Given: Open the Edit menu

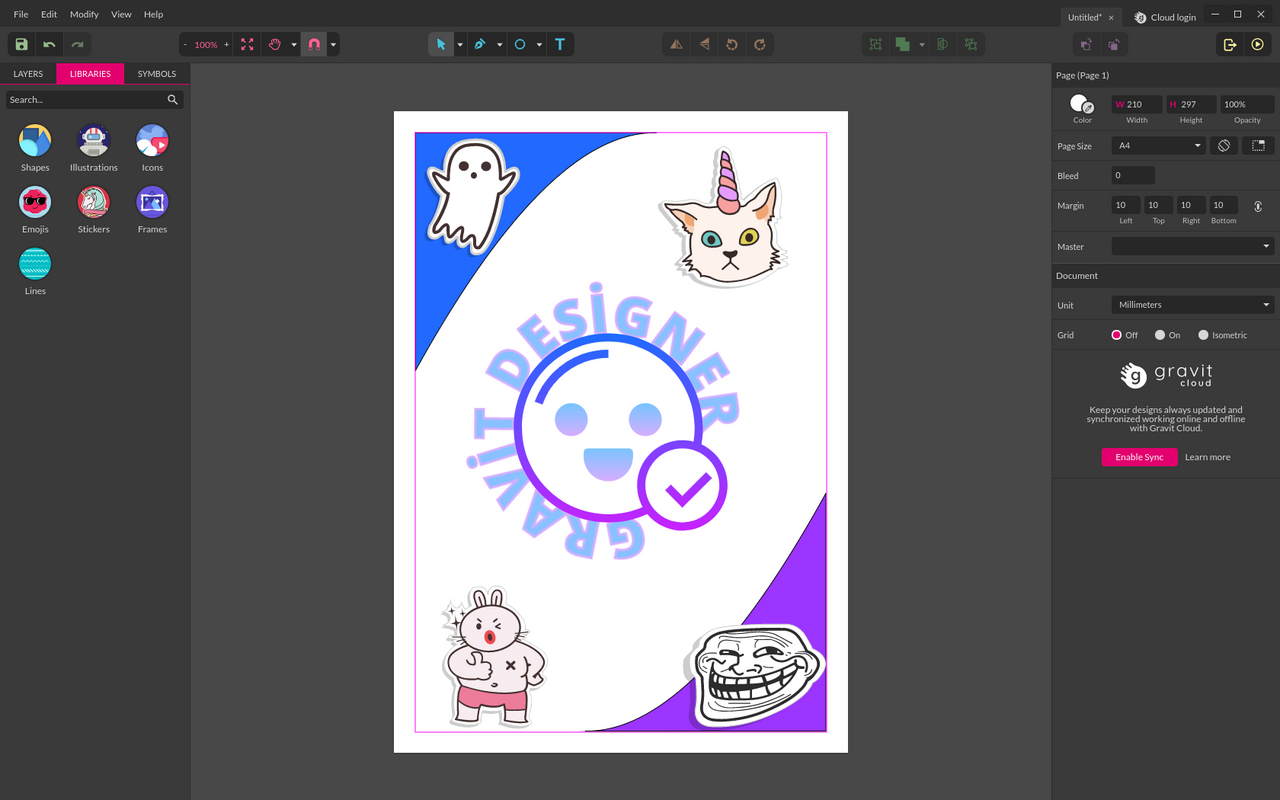Looking at the screenshot, I should coord(49,15).
